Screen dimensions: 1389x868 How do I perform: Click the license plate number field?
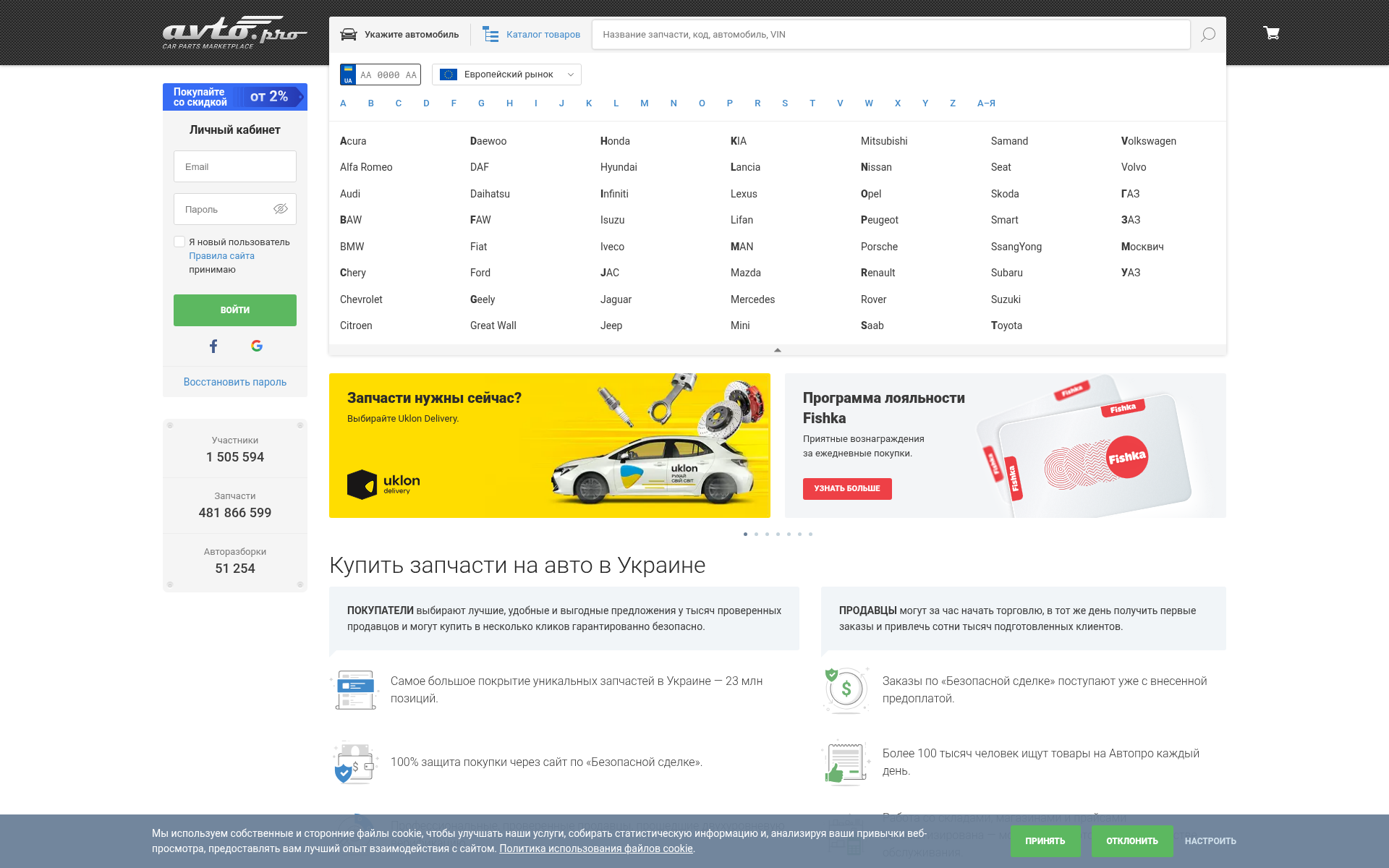[388, 75]
